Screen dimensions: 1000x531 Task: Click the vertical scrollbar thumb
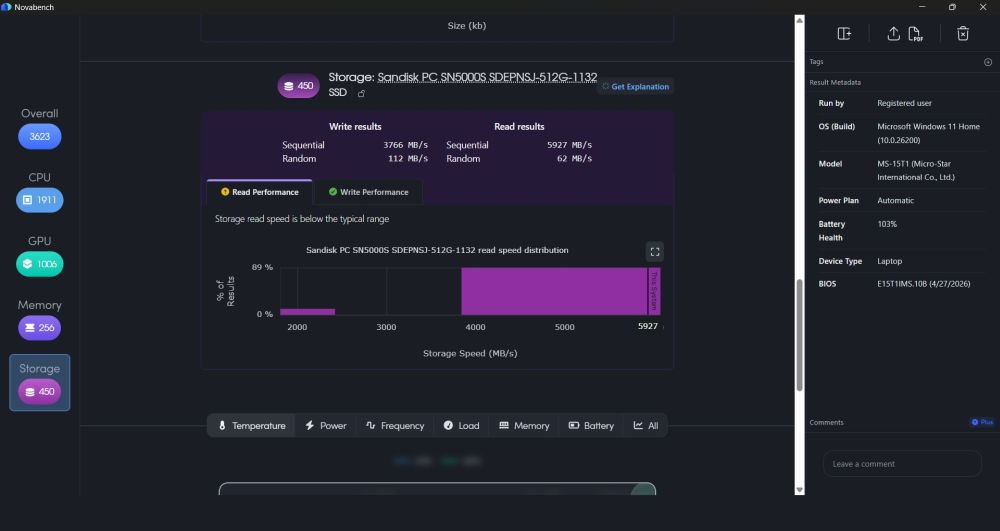[x=800, y=335]
